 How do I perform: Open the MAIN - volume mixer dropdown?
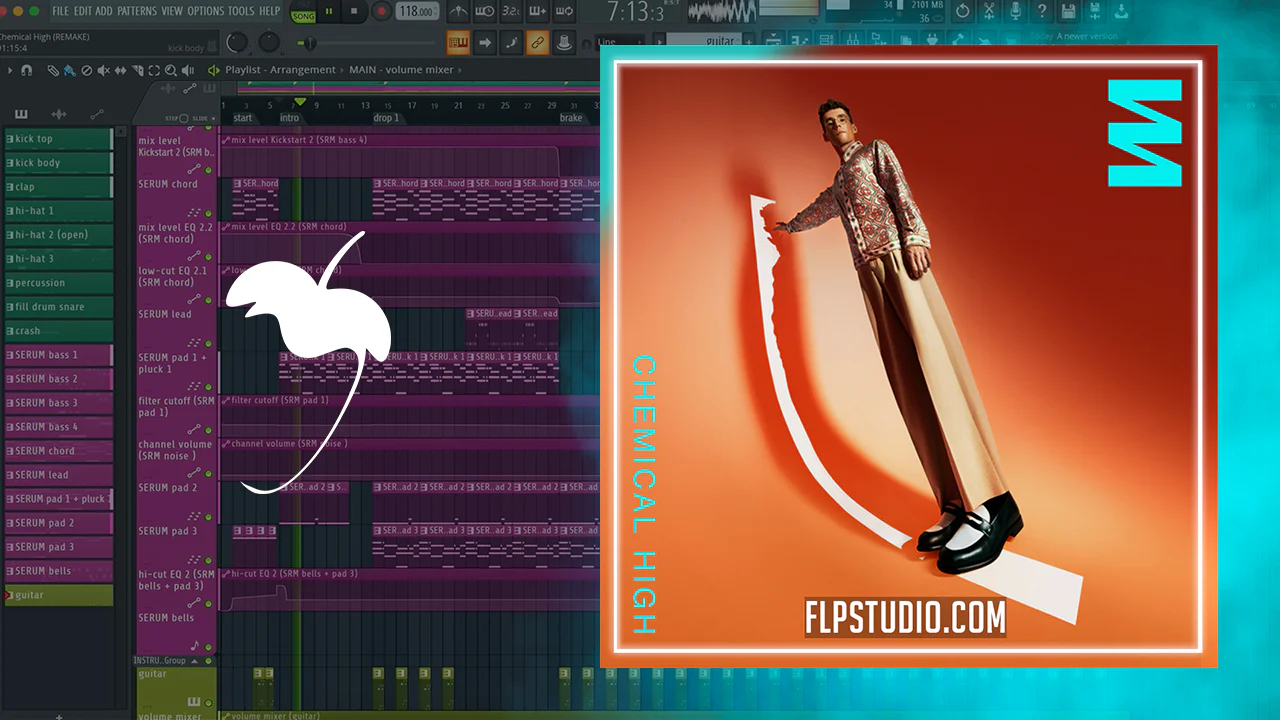click(401, 70)
